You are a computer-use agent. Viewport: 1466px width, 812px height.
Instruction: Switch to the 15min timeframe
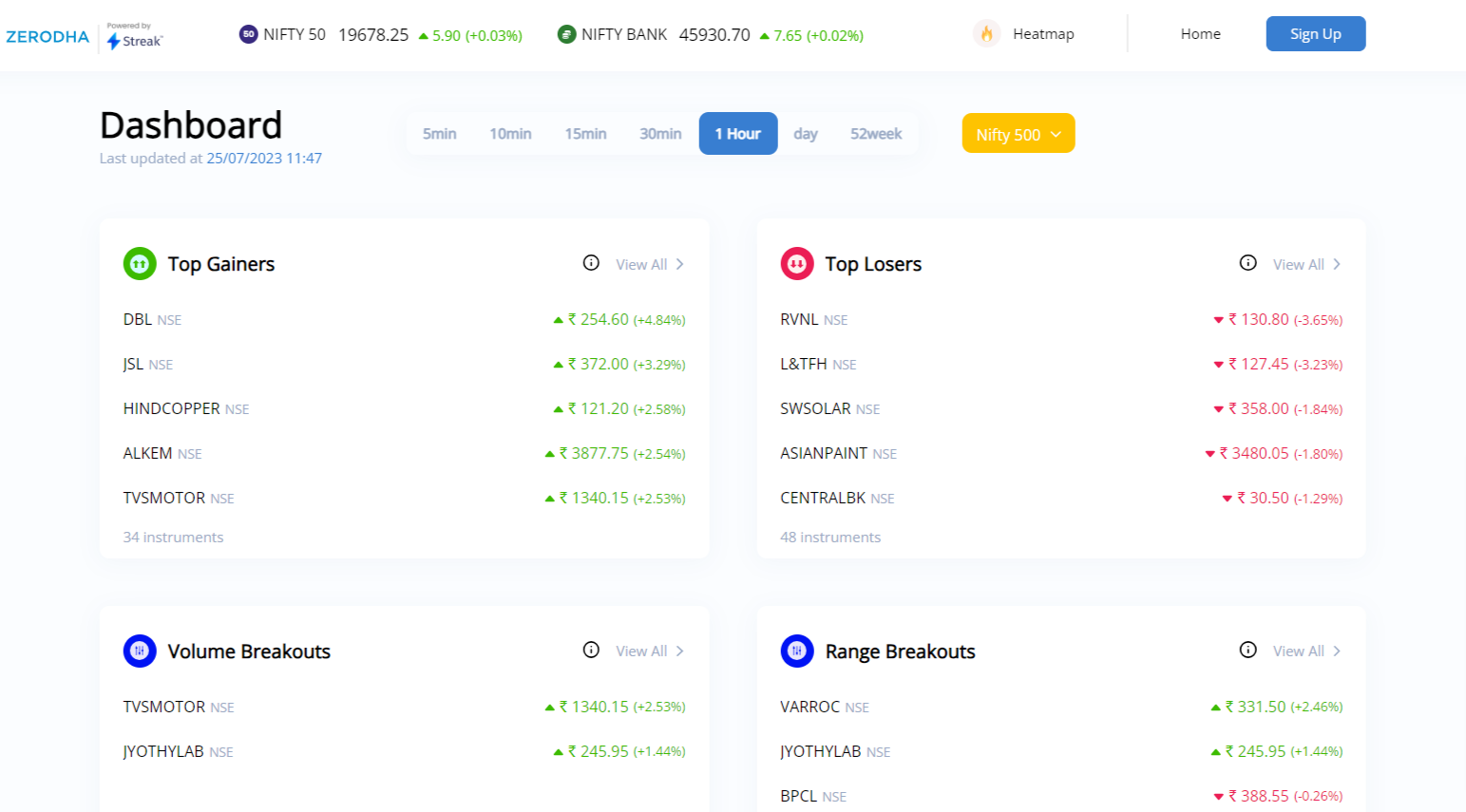pyautogui.click(x=585, y=134)
